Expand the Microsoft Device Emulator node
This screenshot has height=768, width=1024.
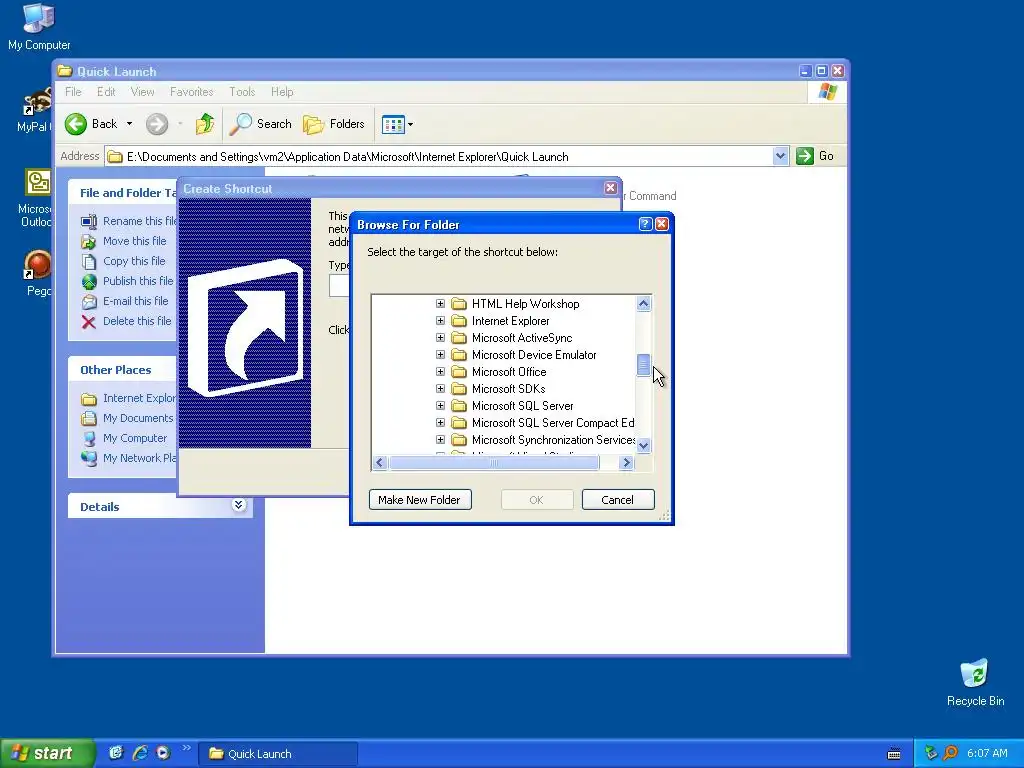click(440, 355)
